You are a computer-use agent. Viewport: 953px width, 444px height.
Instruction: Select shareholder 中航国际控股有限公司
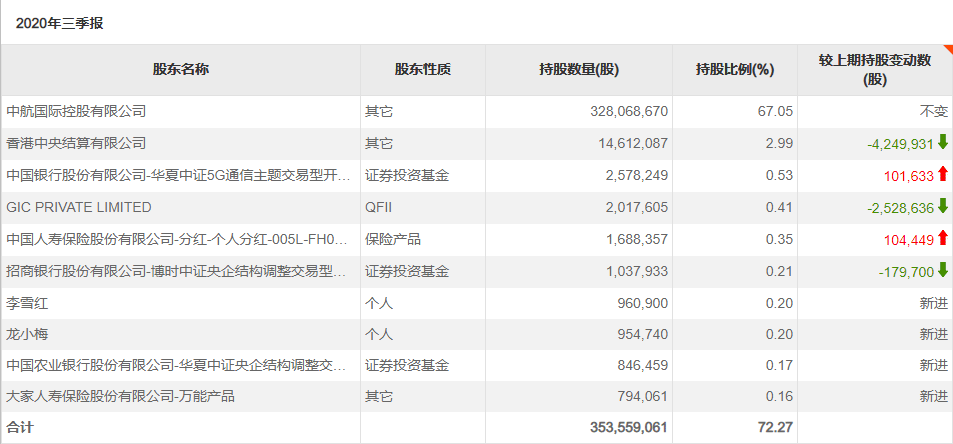(x=76, y=111)
